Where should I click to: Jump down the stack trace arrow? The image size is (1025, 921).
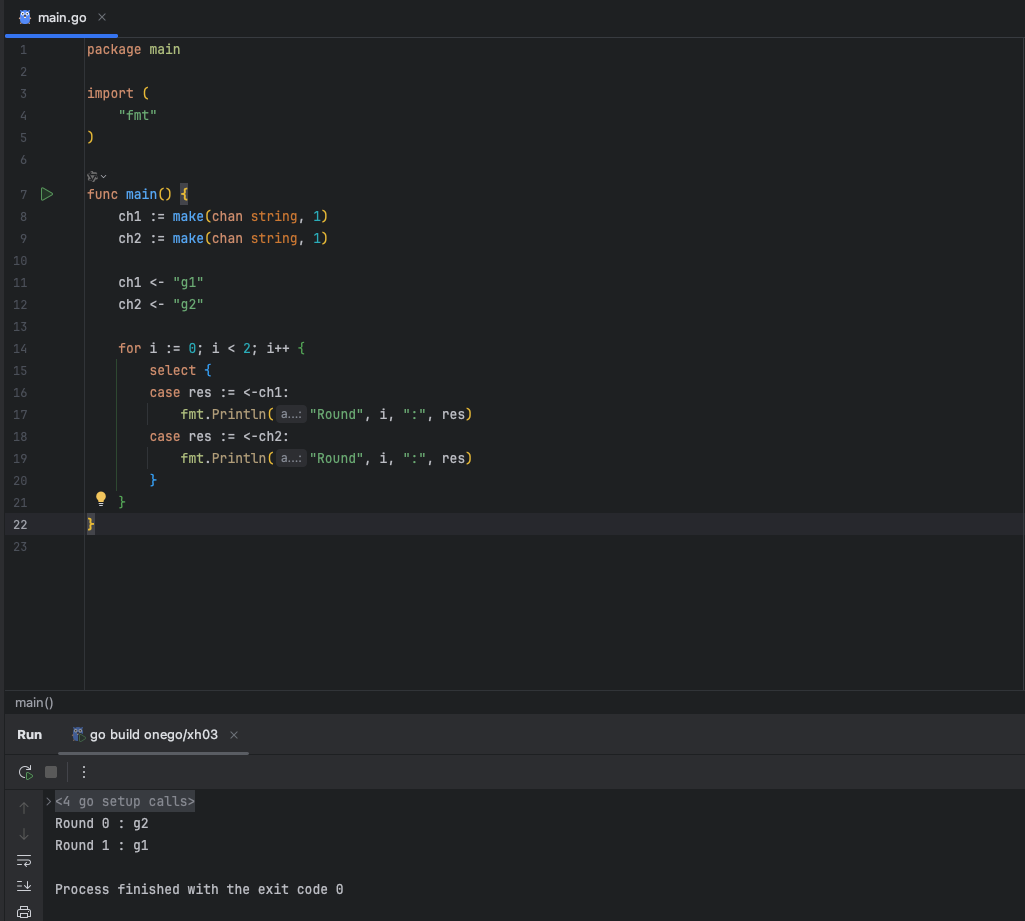[24, 835]
